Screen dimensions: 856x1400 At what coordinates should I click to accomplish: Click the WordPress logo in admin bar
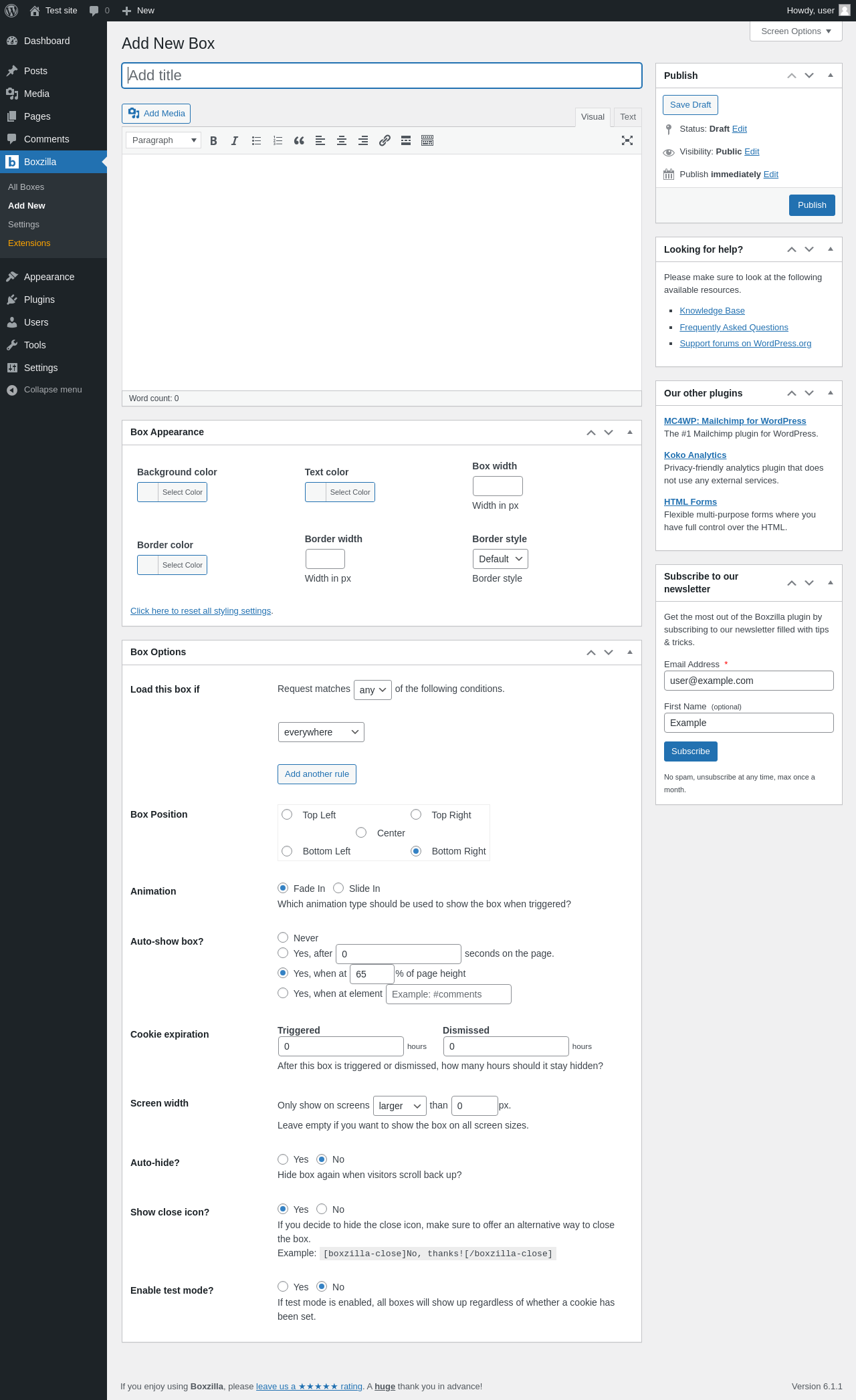click(11, 11)
